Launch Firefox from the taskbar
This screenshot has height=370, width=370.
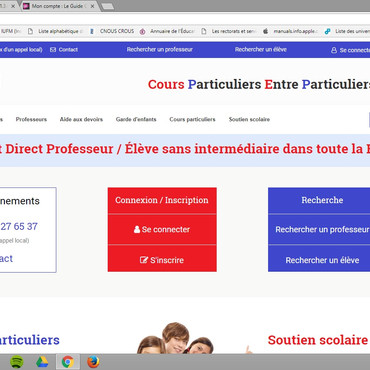click(x=93, y=362)
